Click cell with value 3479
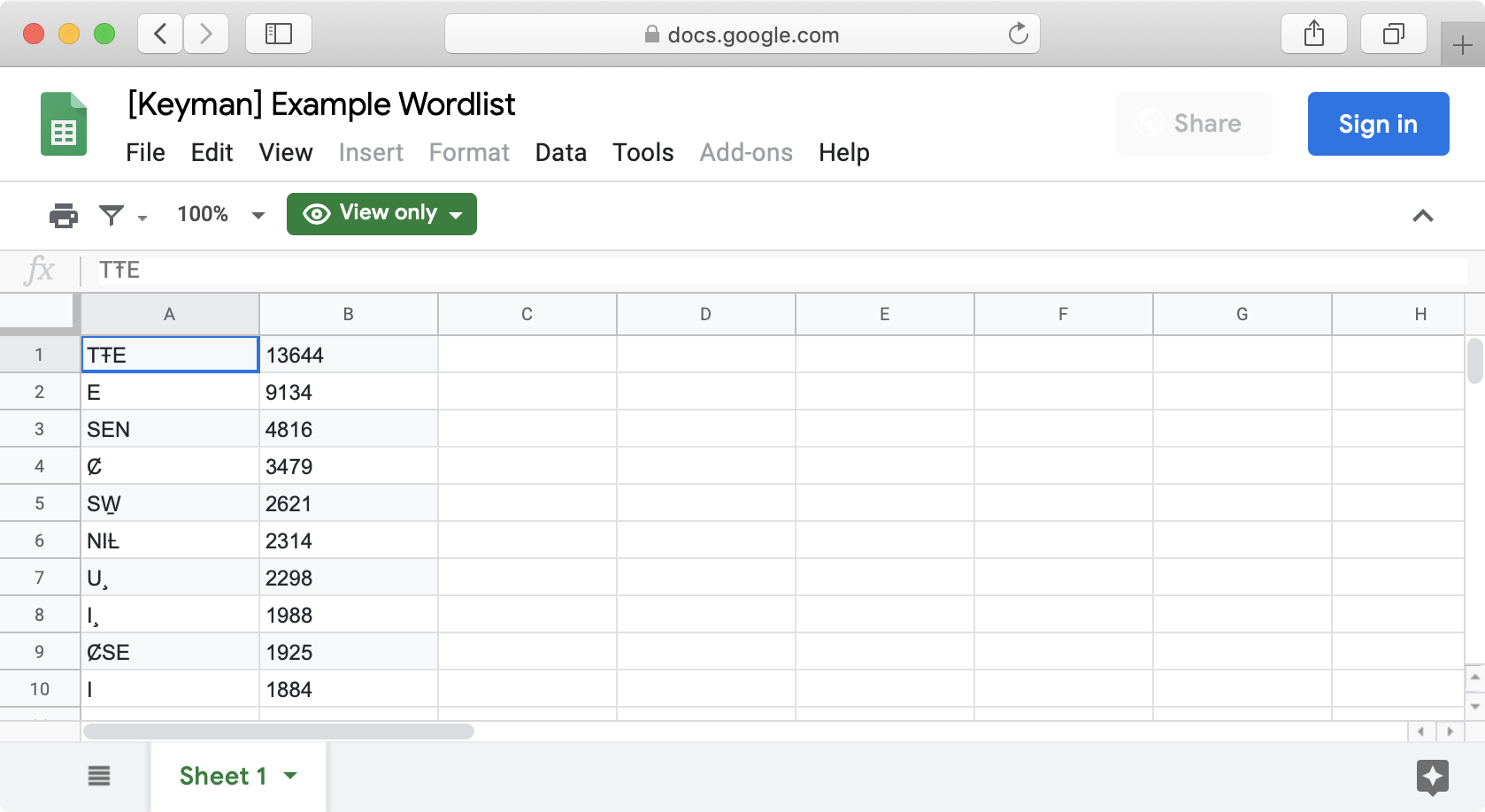Image resolution: width=1485 pixels, height=812 pixels. [x=349, y=466]
